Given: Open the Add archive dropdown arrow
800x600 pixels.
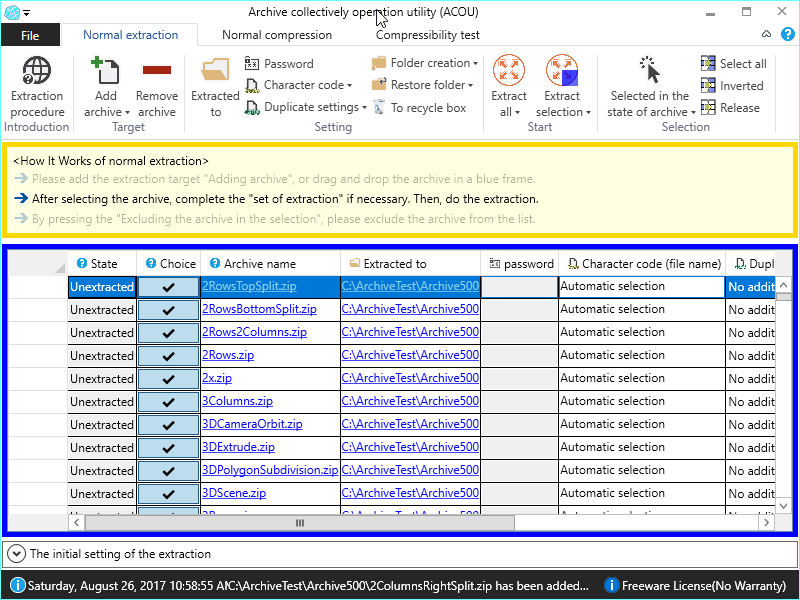Looking at the screenshot, I should coord(127,113).
